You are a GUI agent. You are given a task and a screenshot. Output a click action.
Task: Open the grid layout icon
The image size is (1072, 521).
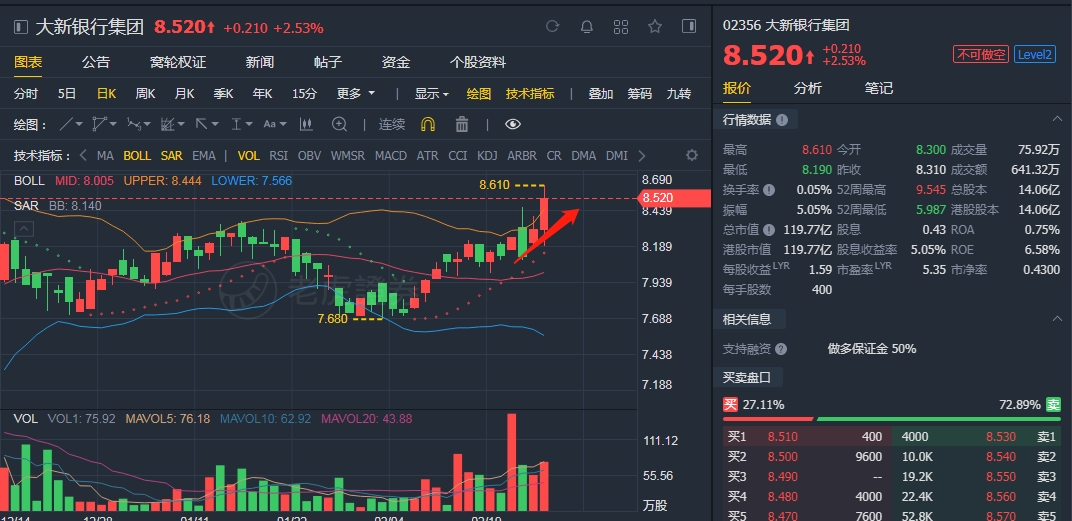pos(621,27)
